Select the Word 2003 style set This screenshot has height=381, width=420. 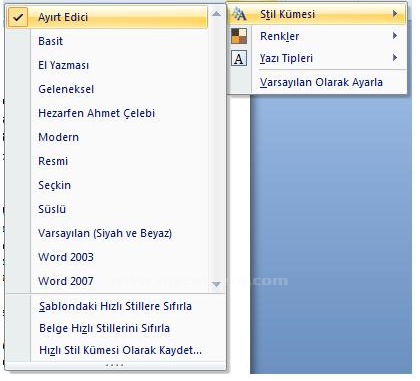107,257
